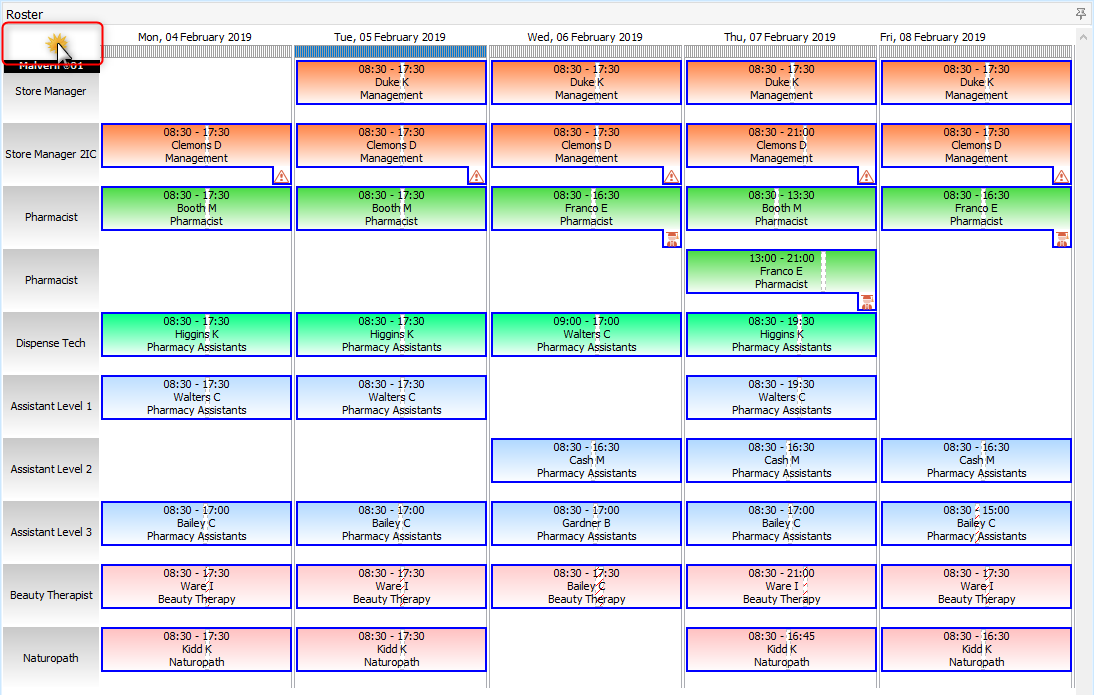Select Higgins K's Tuesday Pharmacy Assistants shift
Image resolution: width=1094 pixels, height=695 pixels.
(391, 334)
